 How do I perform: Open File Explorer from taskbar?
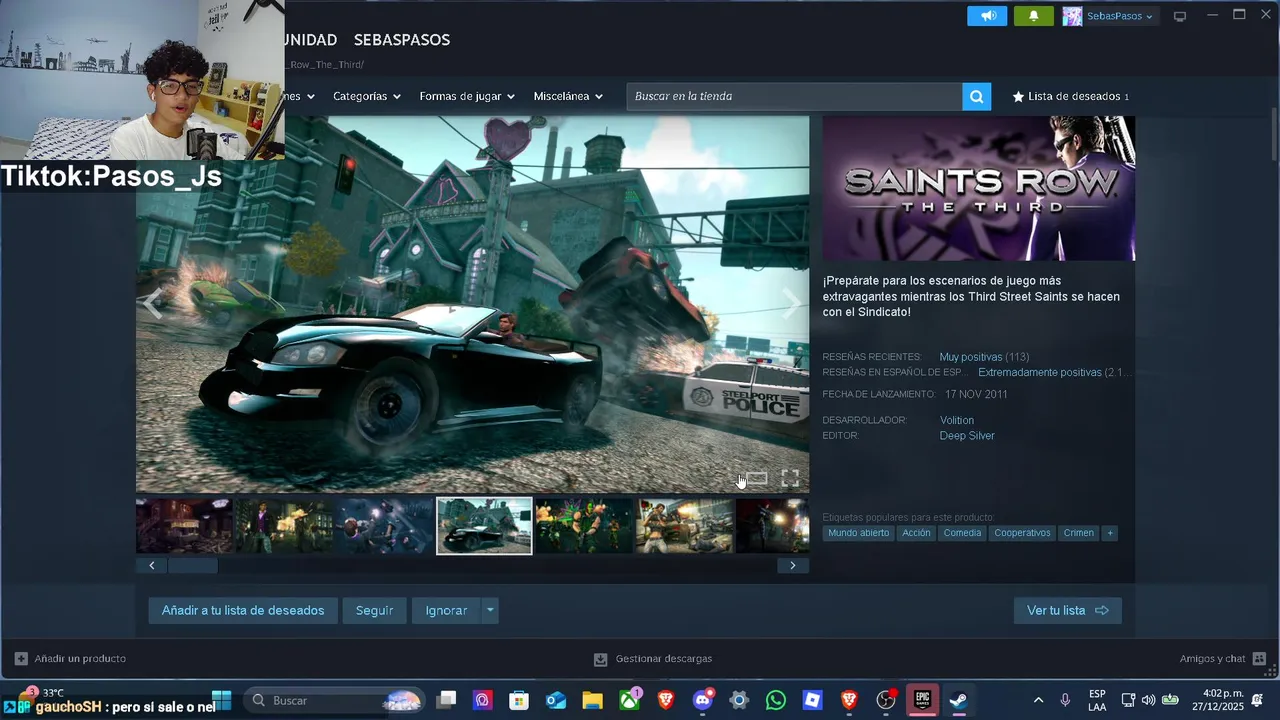(593, 700)
